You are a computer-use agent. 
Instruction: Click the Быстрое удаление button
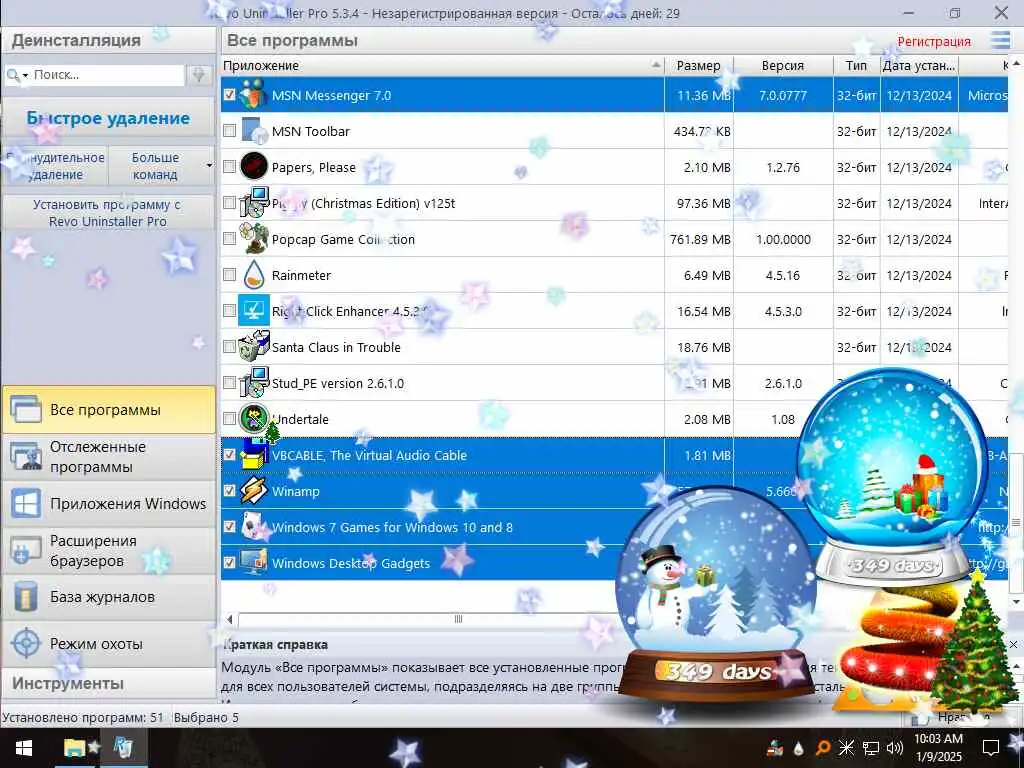[108, 118]
